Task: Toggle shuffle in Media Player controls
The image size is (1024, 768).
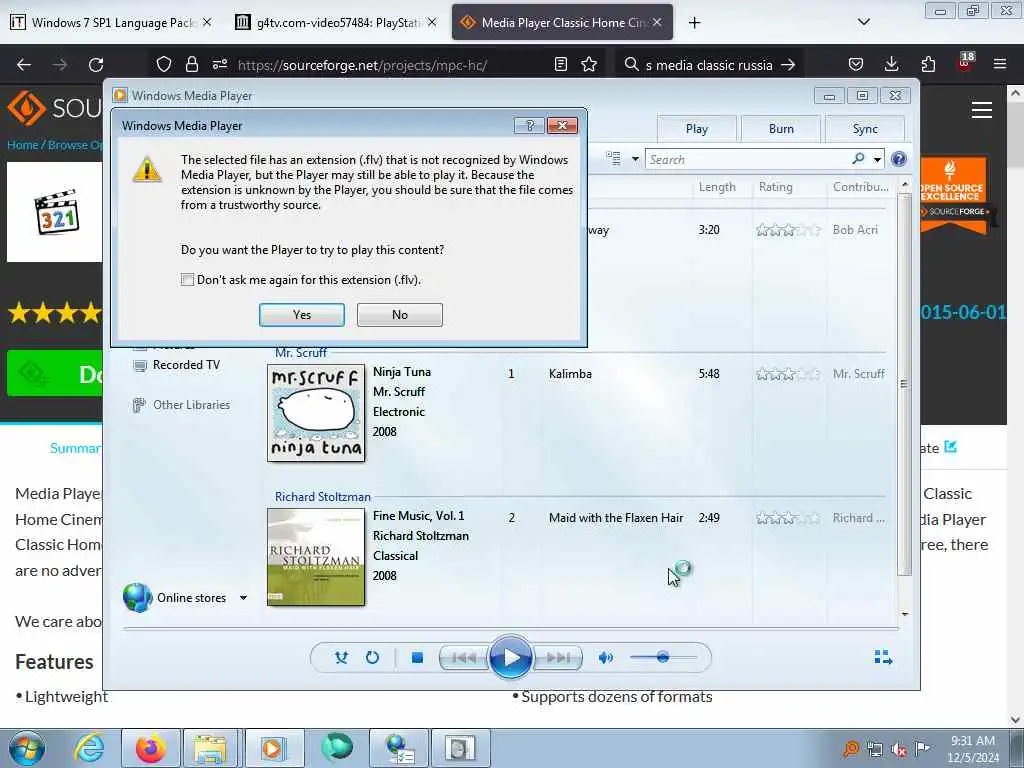Action: [341, 658]
